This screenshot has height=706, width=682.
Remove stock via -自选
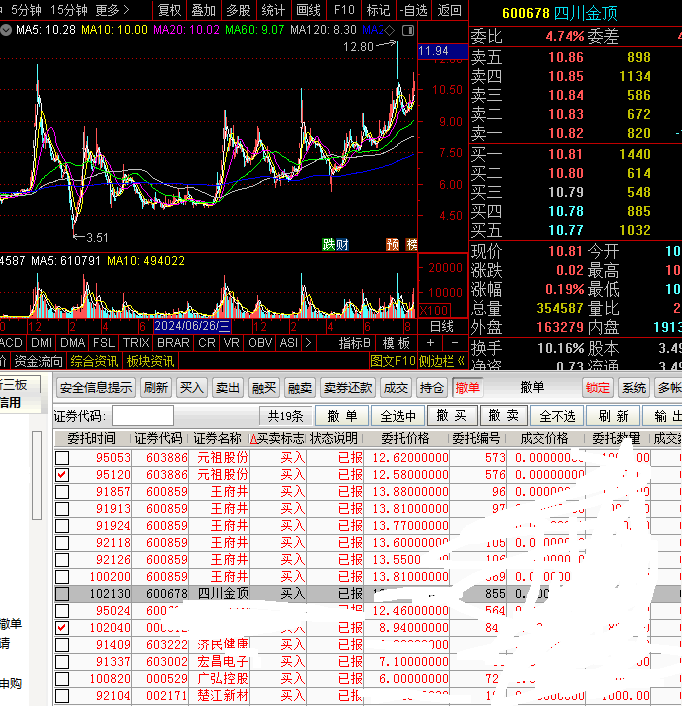[413, 10]
